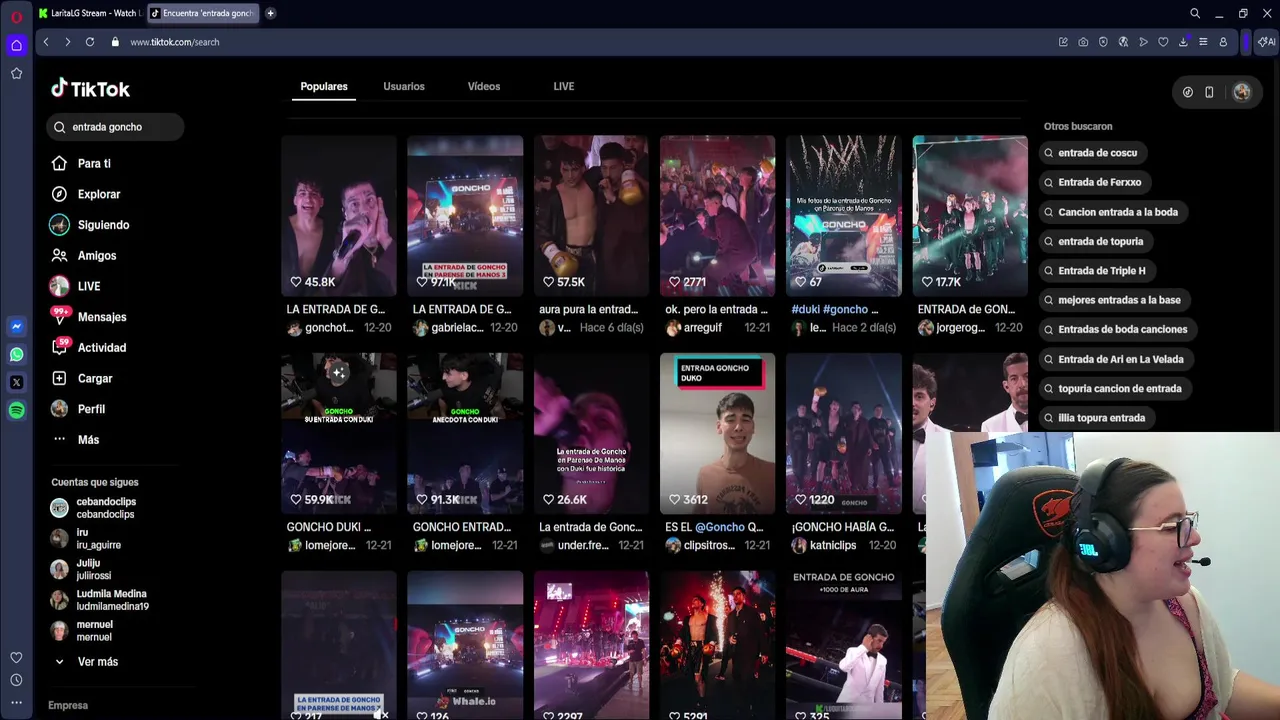Switch to the LIVE search tab
Viewport: 1280px width, 720px height.
click(x=564, y=87)
